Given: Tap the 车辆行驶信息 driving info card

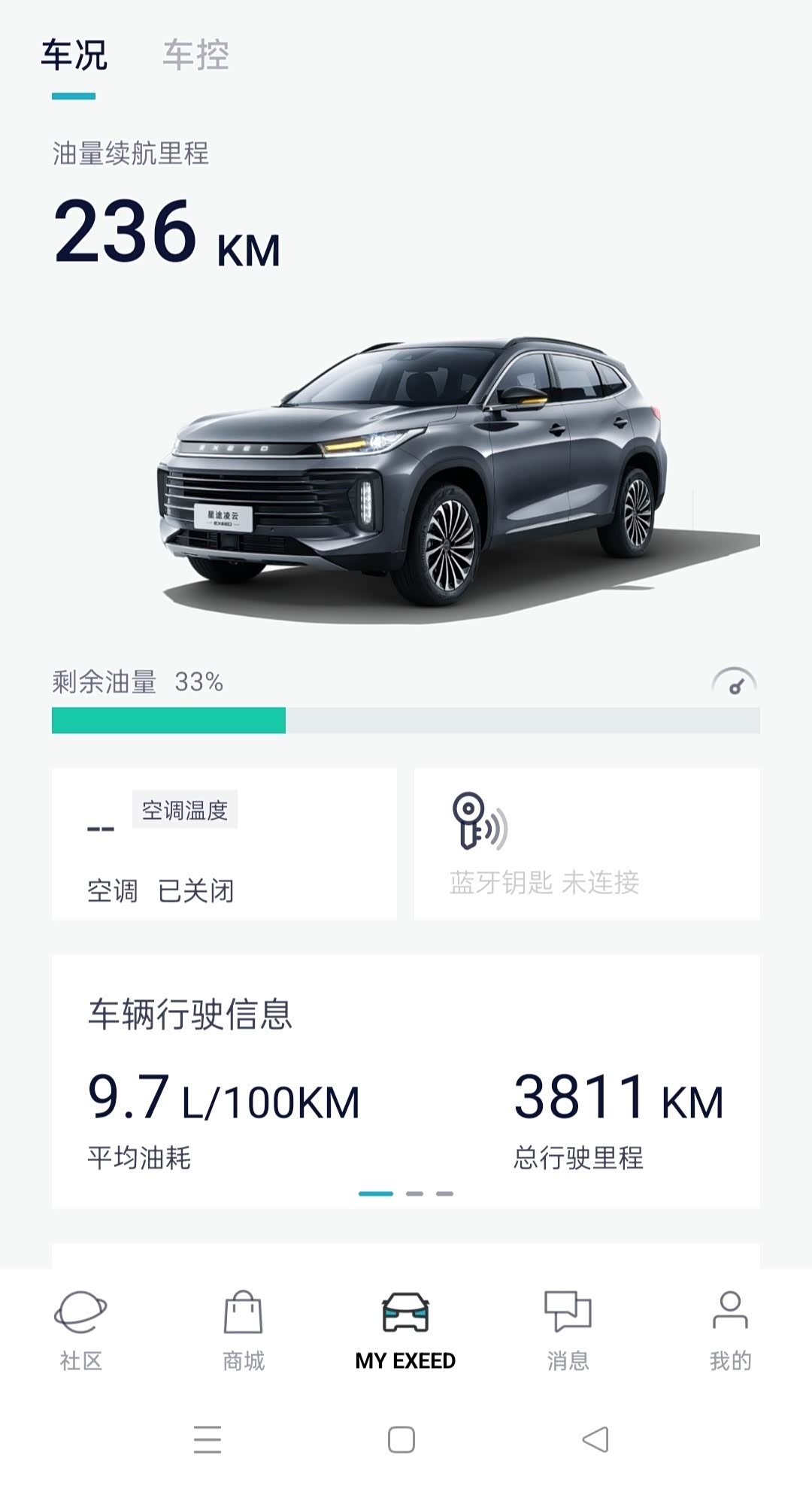Looking at the screenshot, I should coord(406,1081).
